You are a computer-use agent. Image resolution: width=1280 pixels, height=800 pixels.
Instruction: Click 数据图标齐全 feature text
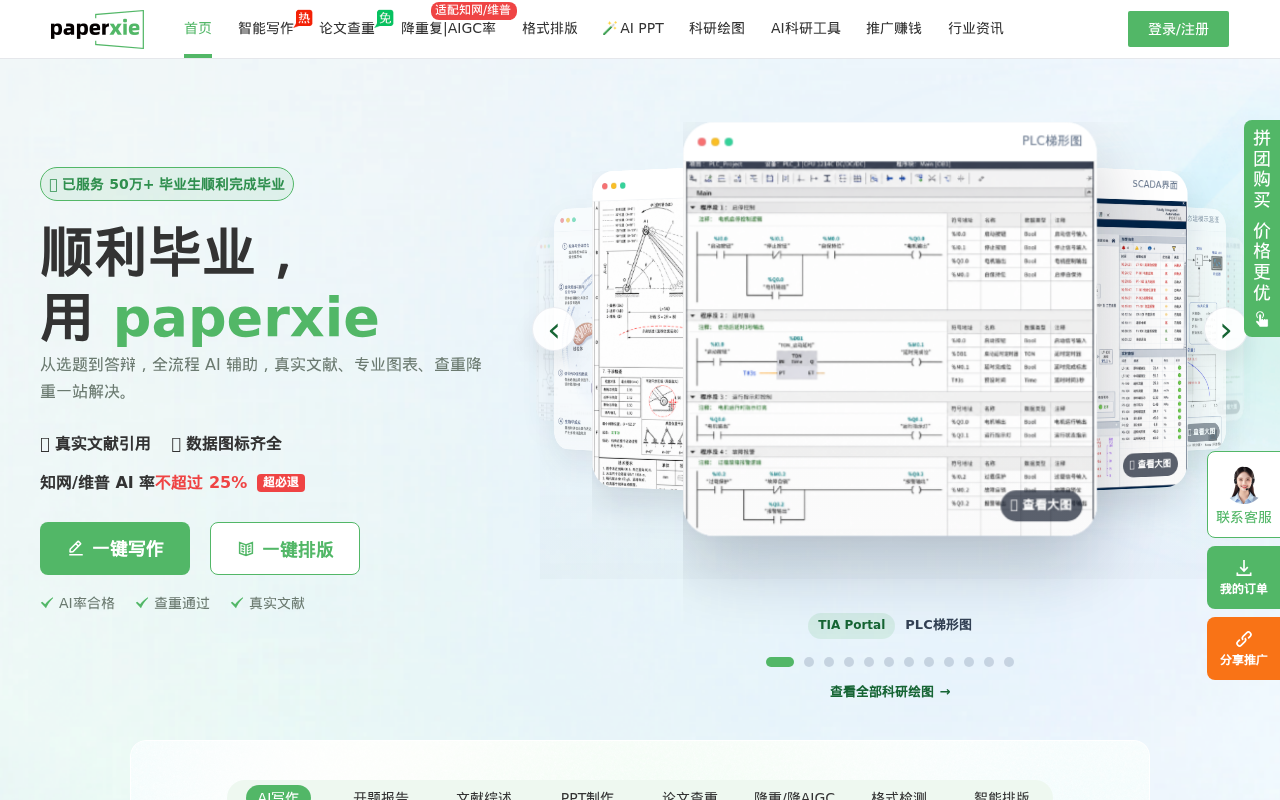click(x=226, y=443)
